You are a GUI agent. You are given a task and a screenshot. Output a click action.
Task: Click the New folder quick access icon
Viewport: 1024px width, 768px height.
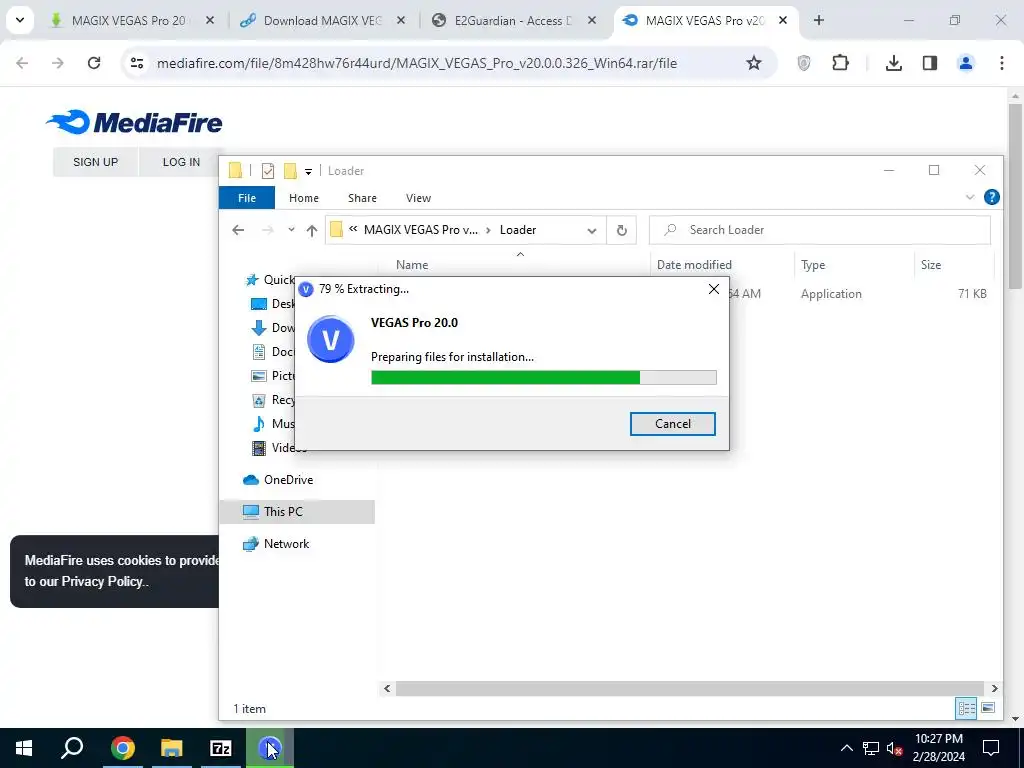click(x=290, y=171)
